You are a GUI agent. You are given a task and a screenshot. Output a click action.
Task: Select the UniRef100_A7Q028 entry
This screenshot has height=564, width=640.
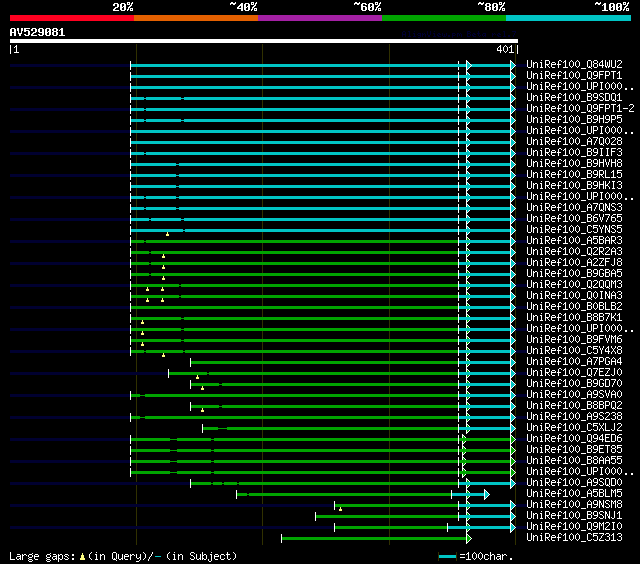pyautogui.click(x=574, y=142)
